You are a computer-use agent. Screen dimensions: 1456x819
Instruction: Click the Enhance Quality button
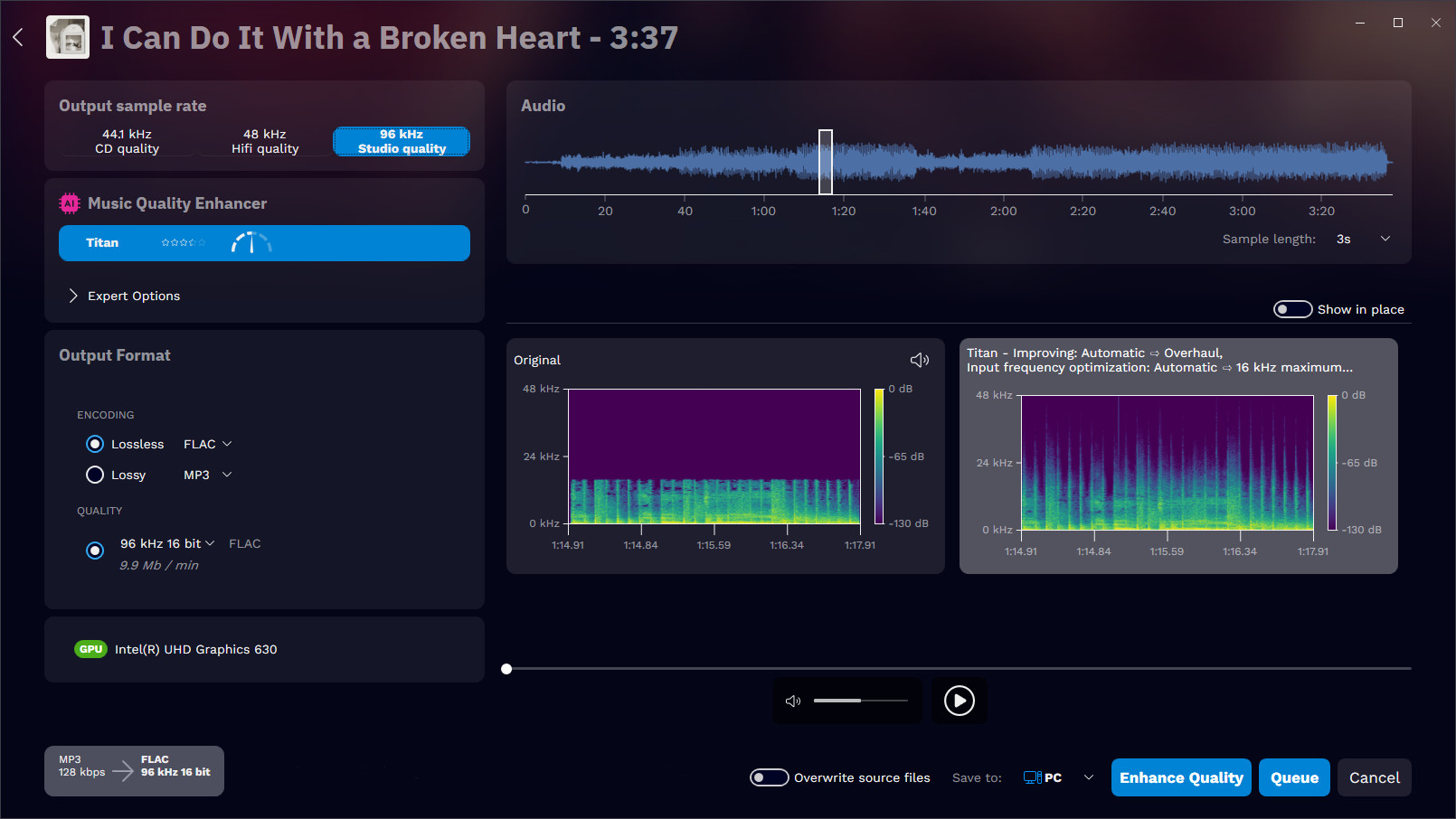pos(1181,777)
